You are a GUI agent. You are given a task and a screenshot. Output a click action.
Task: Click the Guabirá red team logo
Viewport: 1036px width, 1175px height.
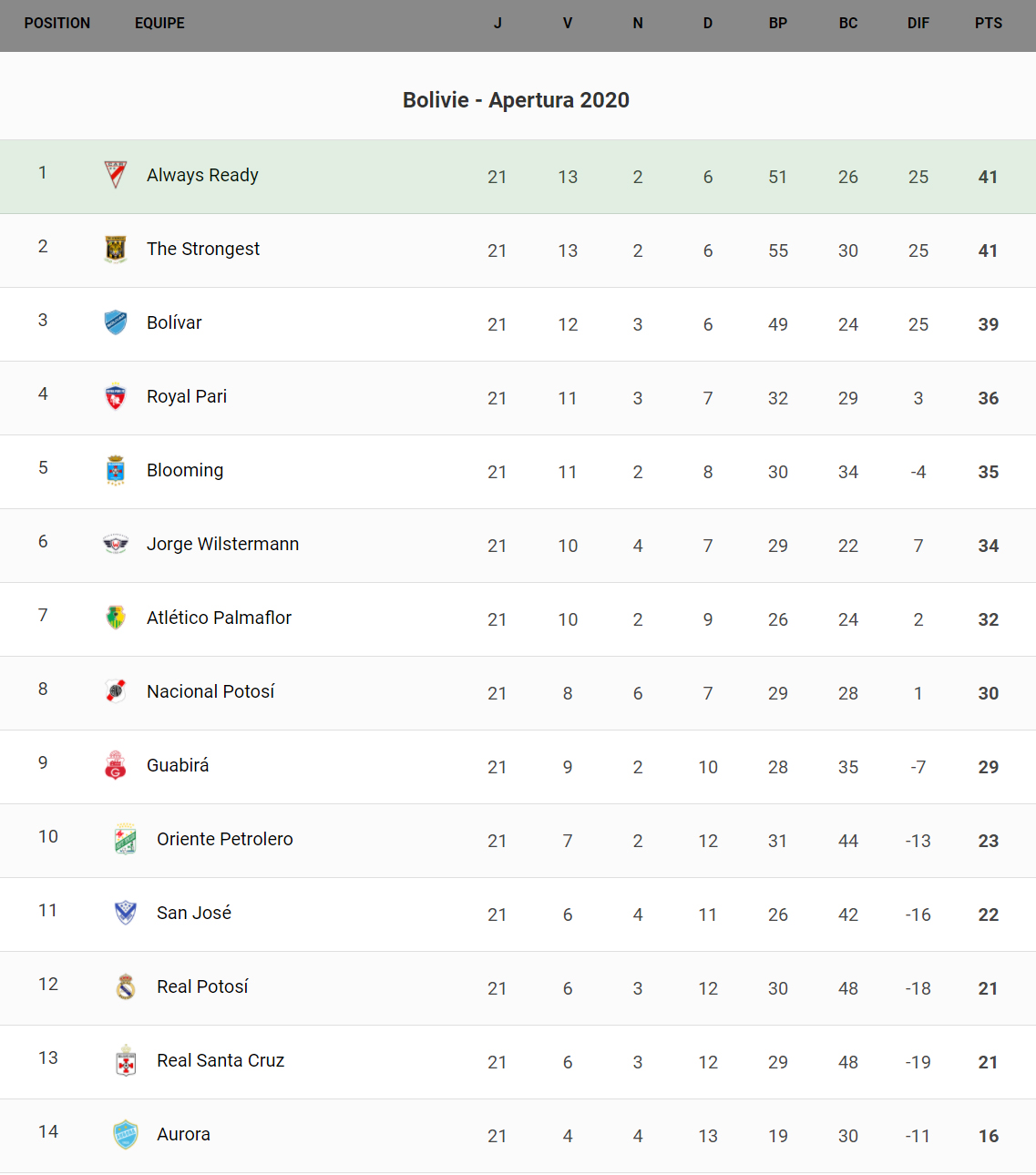(x=116, y=765)
